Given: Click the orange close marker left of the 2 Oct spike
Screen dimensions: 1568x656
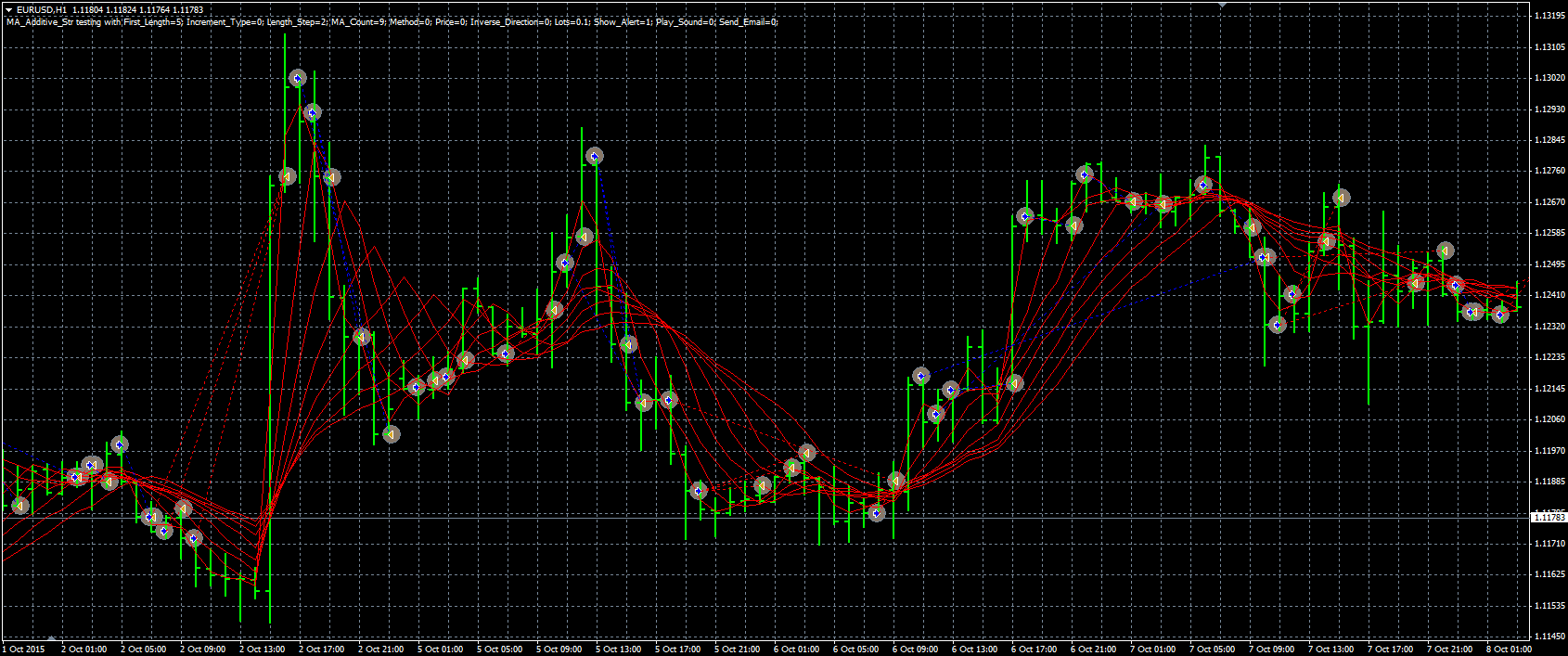Looking at the screenshot, I should [287, 176].
